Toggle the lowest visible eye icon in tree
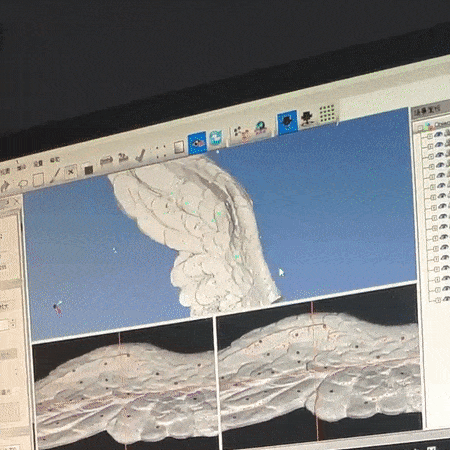This screenshot has height=450, width=450. point(446,298)
